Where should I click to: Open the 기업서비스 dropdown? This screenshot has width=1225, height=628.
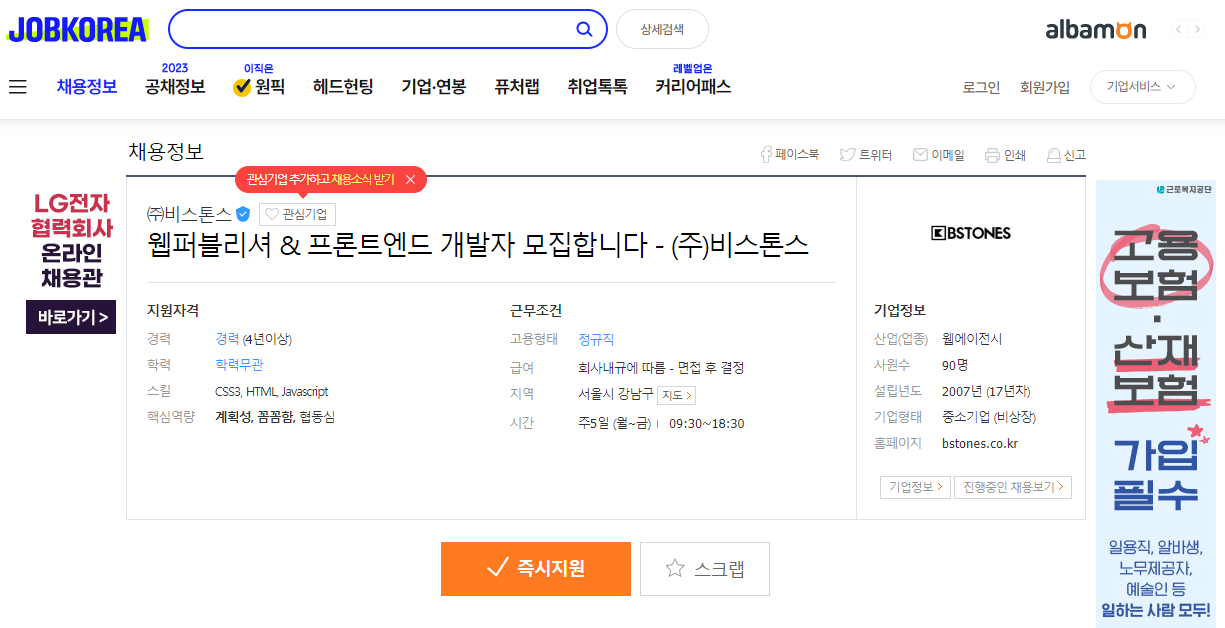(x=1142, y=87)
